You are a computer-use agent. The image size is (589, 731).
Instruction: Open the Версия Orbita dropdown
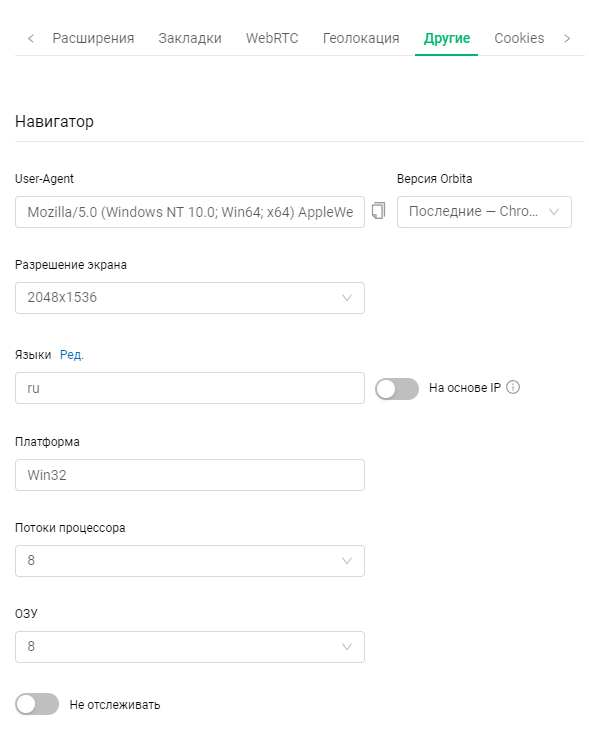click(484, 212)
